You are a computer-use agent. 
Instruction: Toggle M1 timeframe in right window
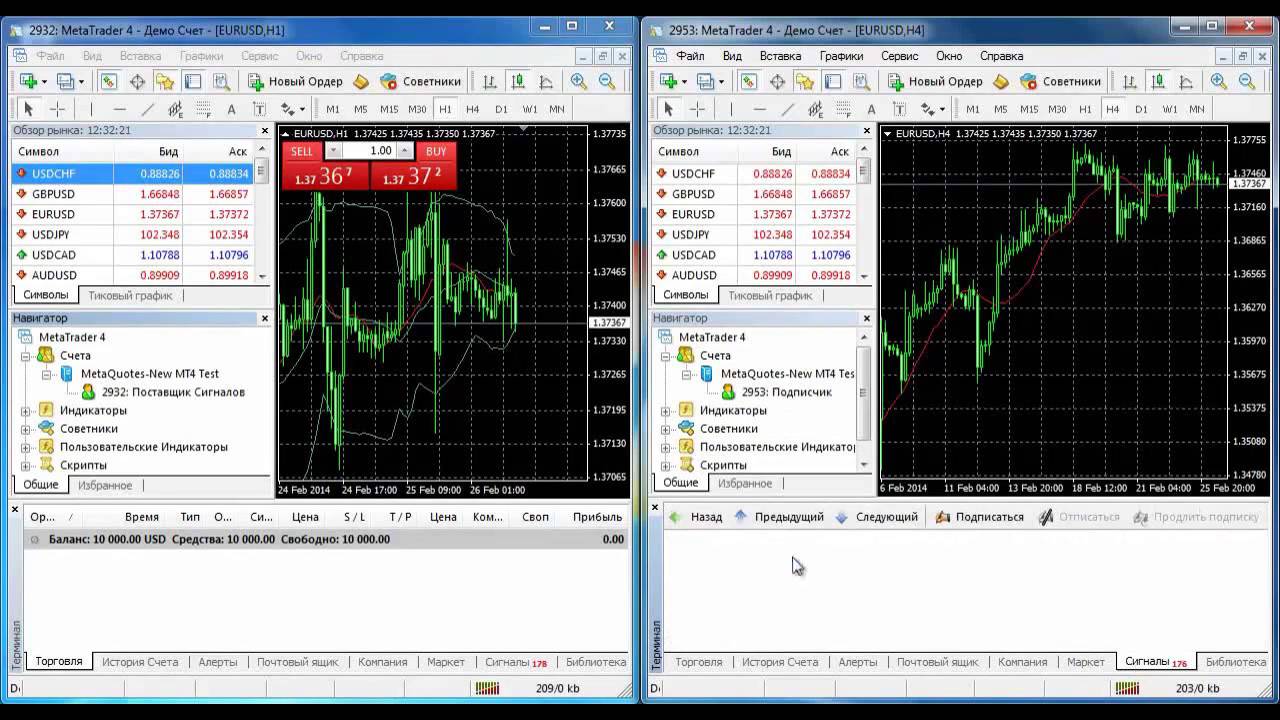click(x=972, y=109)
